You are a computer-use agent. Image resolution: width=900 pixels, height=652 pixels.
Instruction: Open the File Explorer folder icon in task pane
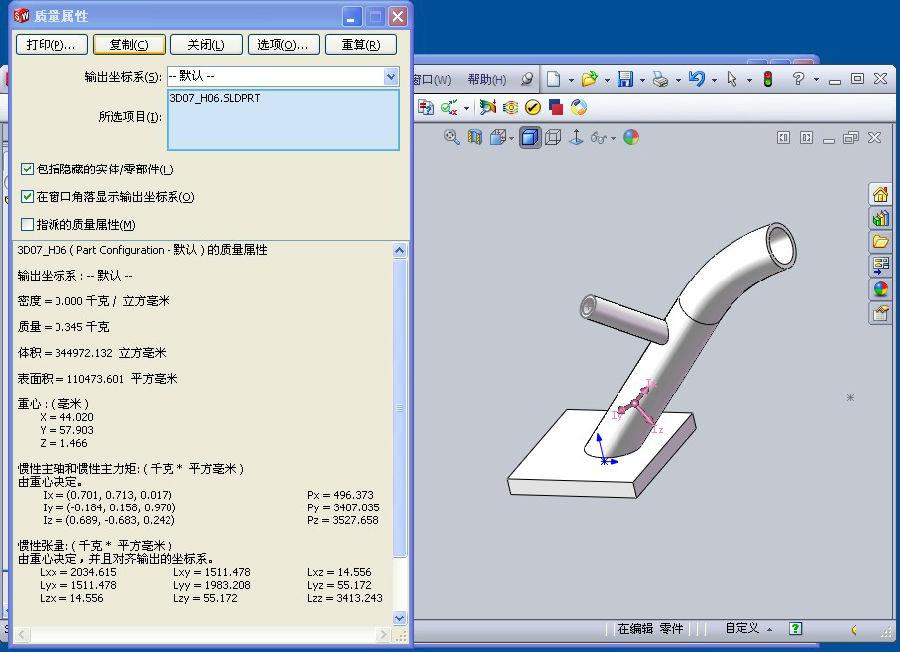[880, 242]
